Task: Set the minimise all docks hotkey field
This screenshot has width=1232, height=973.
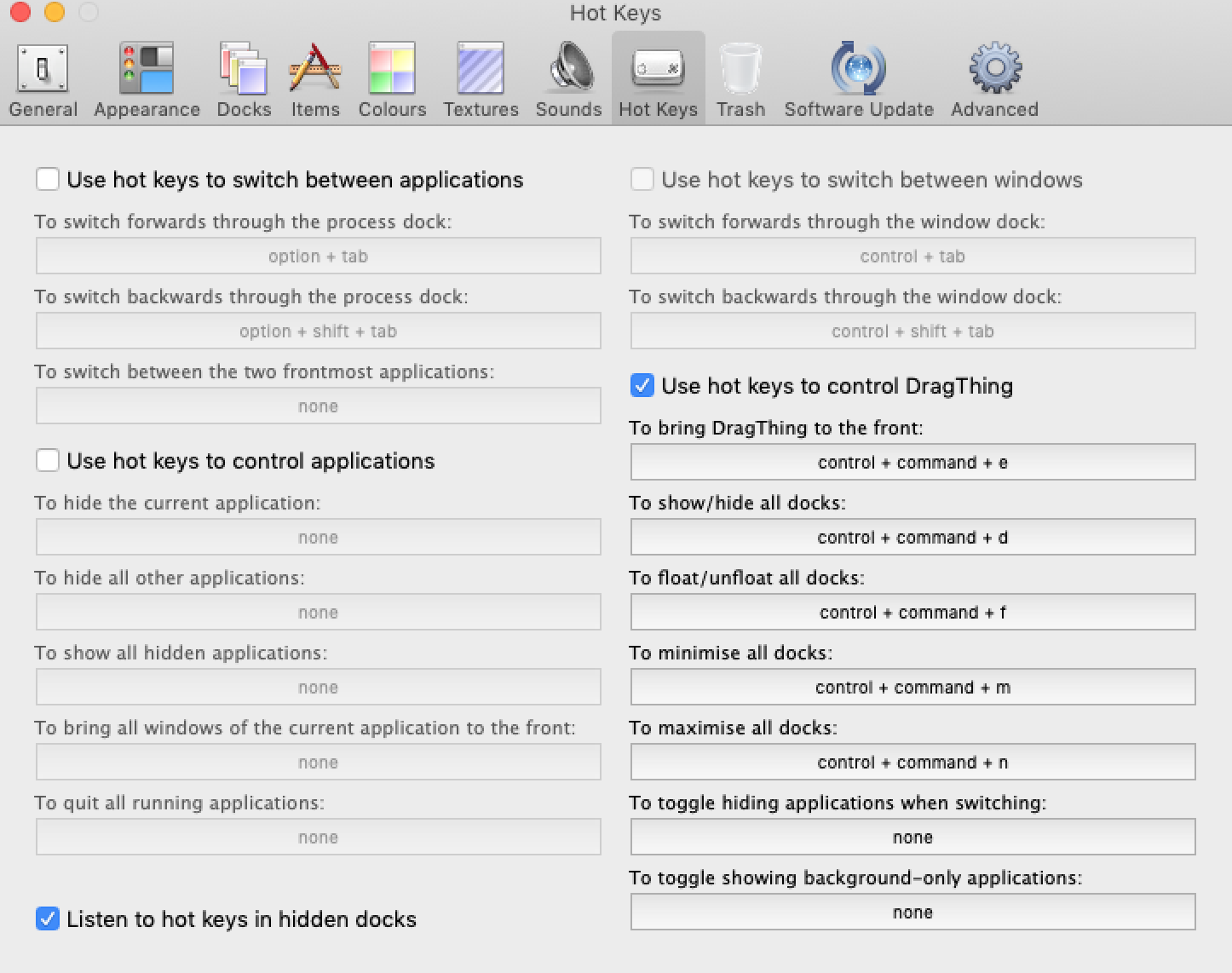Action: pyautogui.click(x=912, y=688)
